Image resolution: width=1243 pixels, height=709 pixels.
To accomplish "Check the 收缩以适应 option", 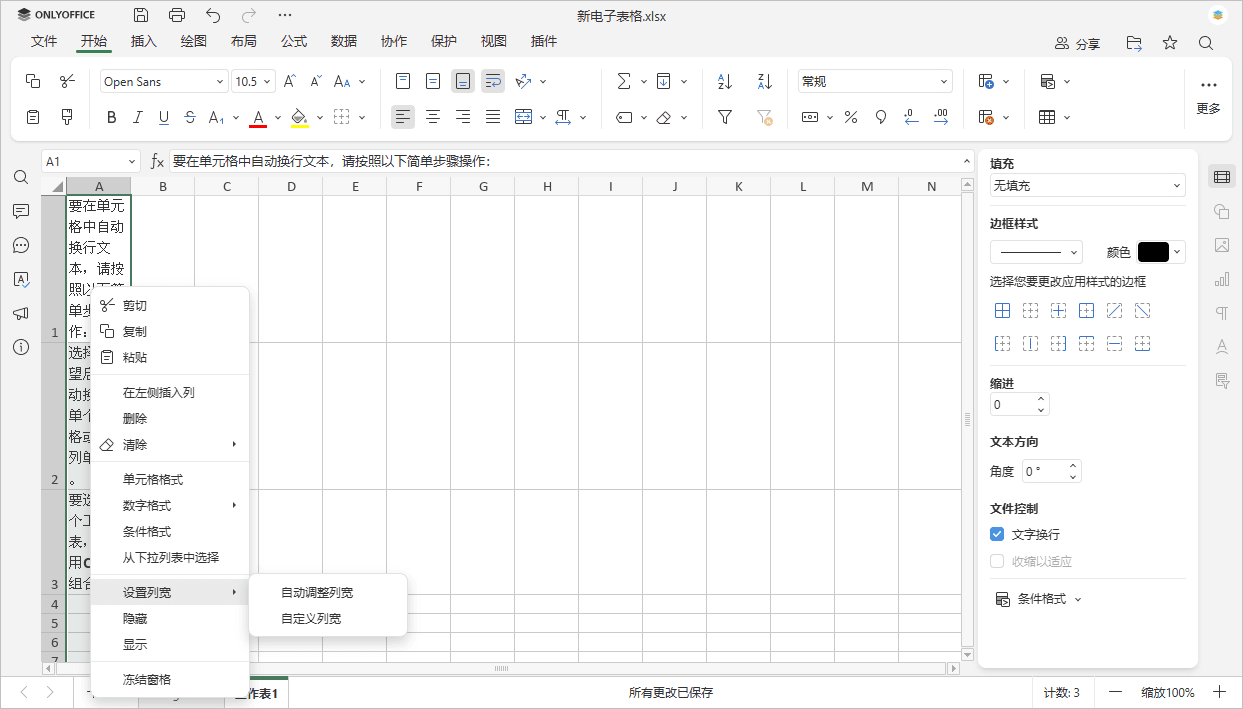I will [x=997, y=560].
